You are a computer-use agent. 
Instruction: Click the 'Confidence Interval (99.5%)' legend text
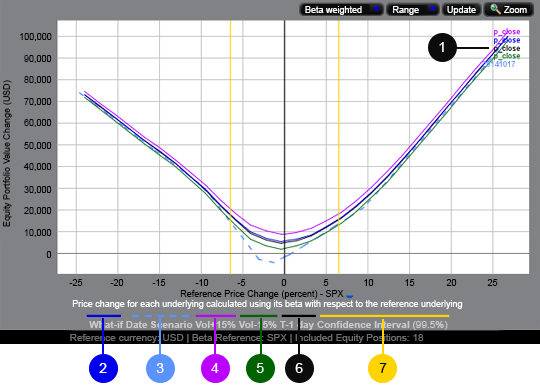point(382,325)
